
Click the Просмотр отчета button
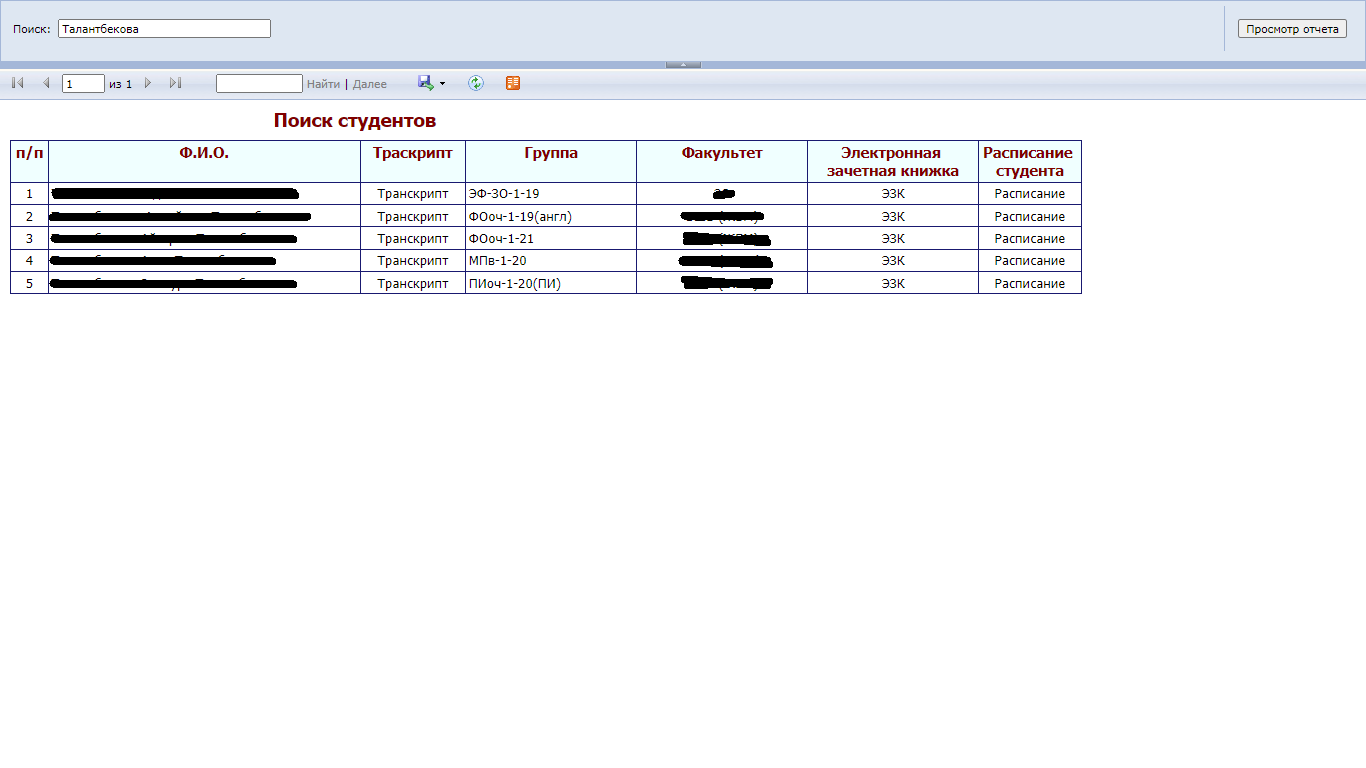1292,29
